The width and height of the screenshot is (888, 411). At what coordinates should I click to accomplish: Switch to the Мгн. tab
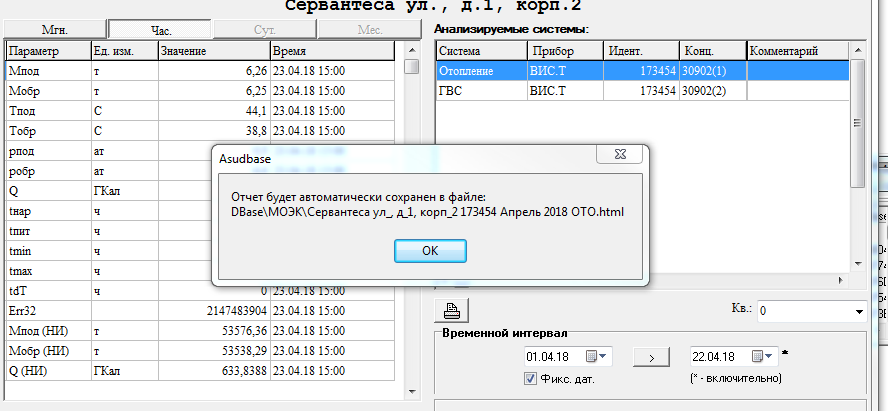(x=54, y=30)
